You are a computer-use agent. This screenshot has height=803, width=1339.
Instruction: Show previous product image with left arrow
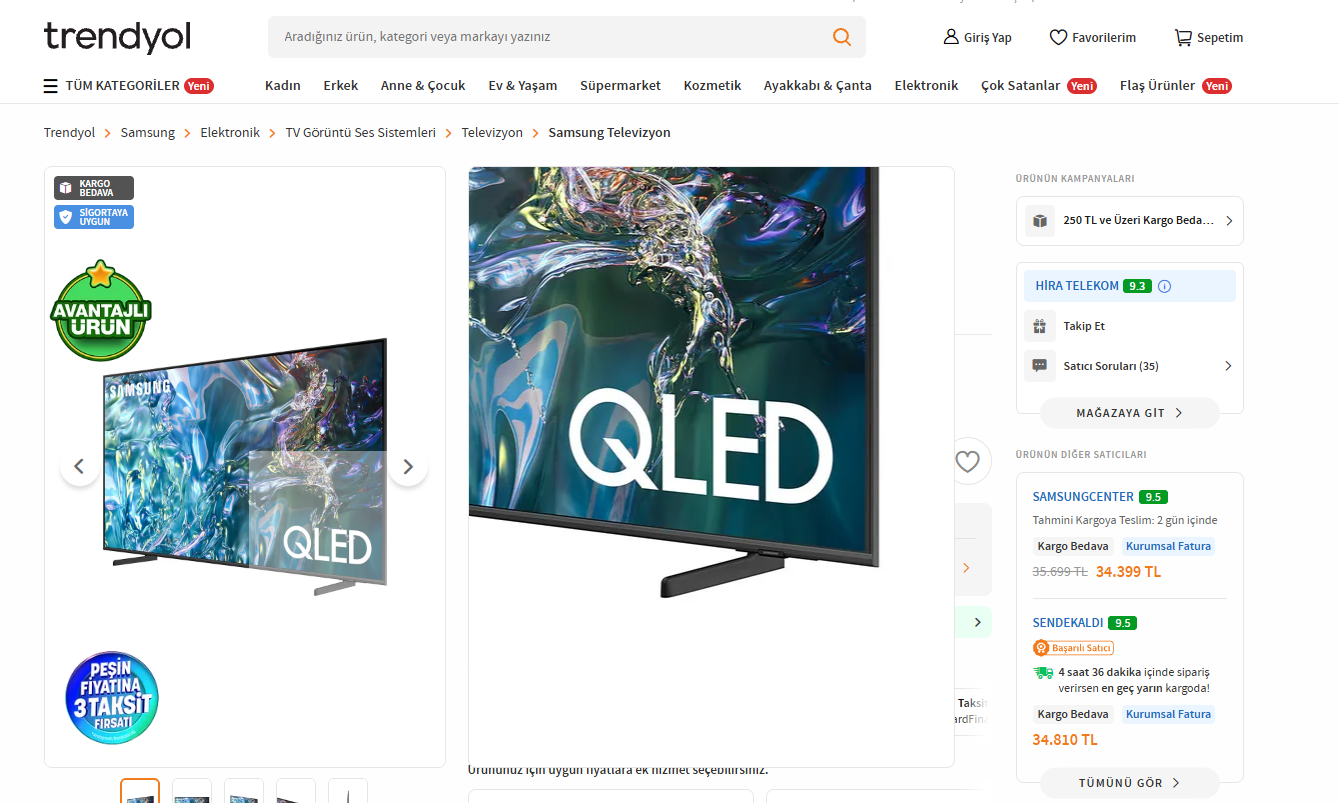pyautogui.click(x=80, y=466)
